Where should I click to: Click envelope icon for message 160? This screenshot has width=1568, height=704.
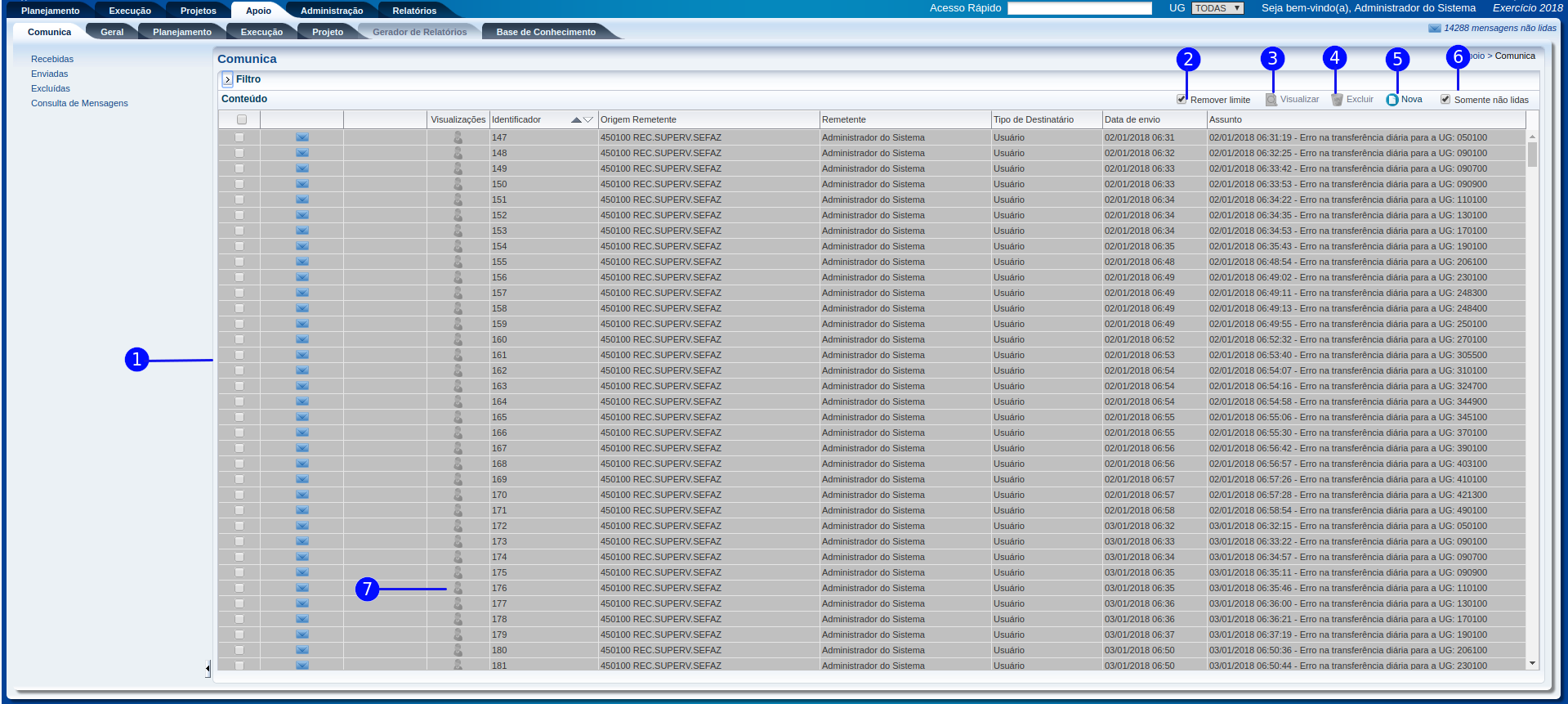tap(302, 339)
